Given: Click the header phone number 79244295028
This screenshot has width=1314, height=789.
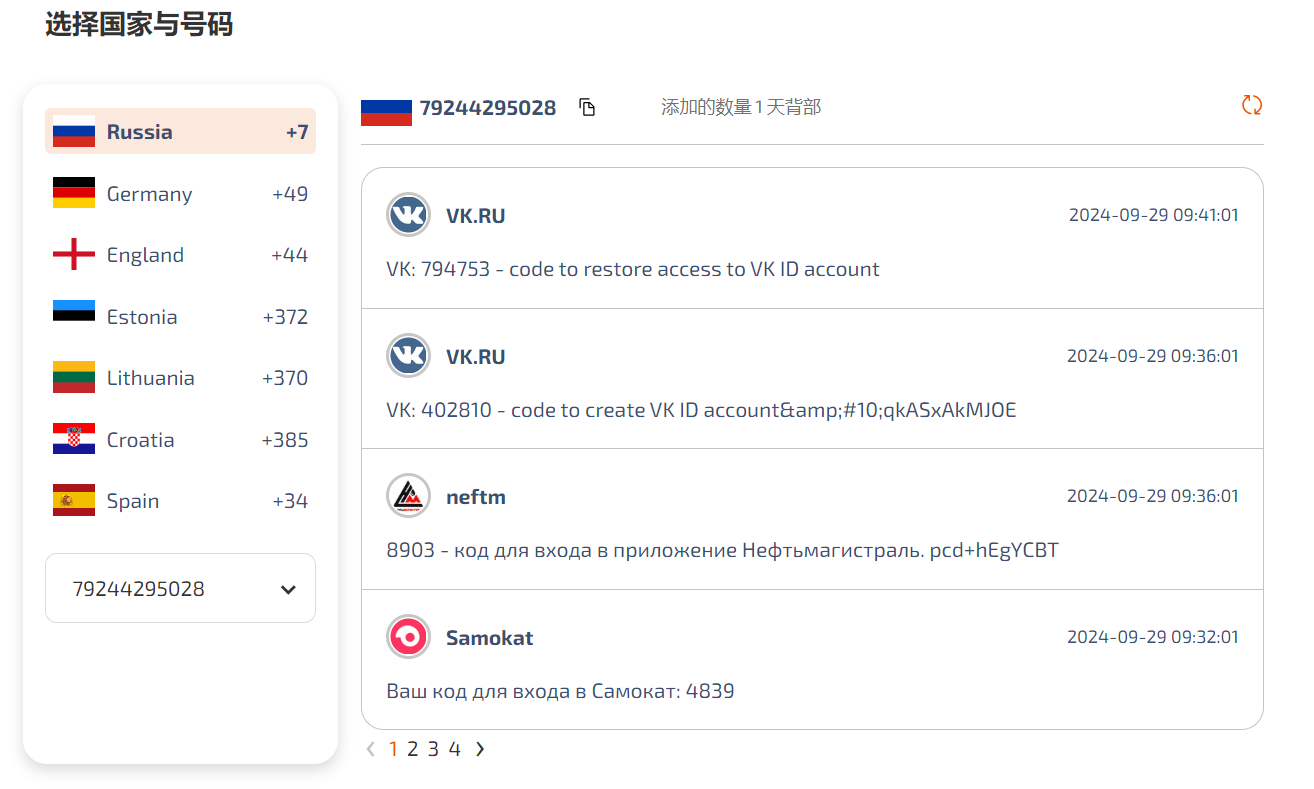Looking at the screenshot, I should [487, 108].
